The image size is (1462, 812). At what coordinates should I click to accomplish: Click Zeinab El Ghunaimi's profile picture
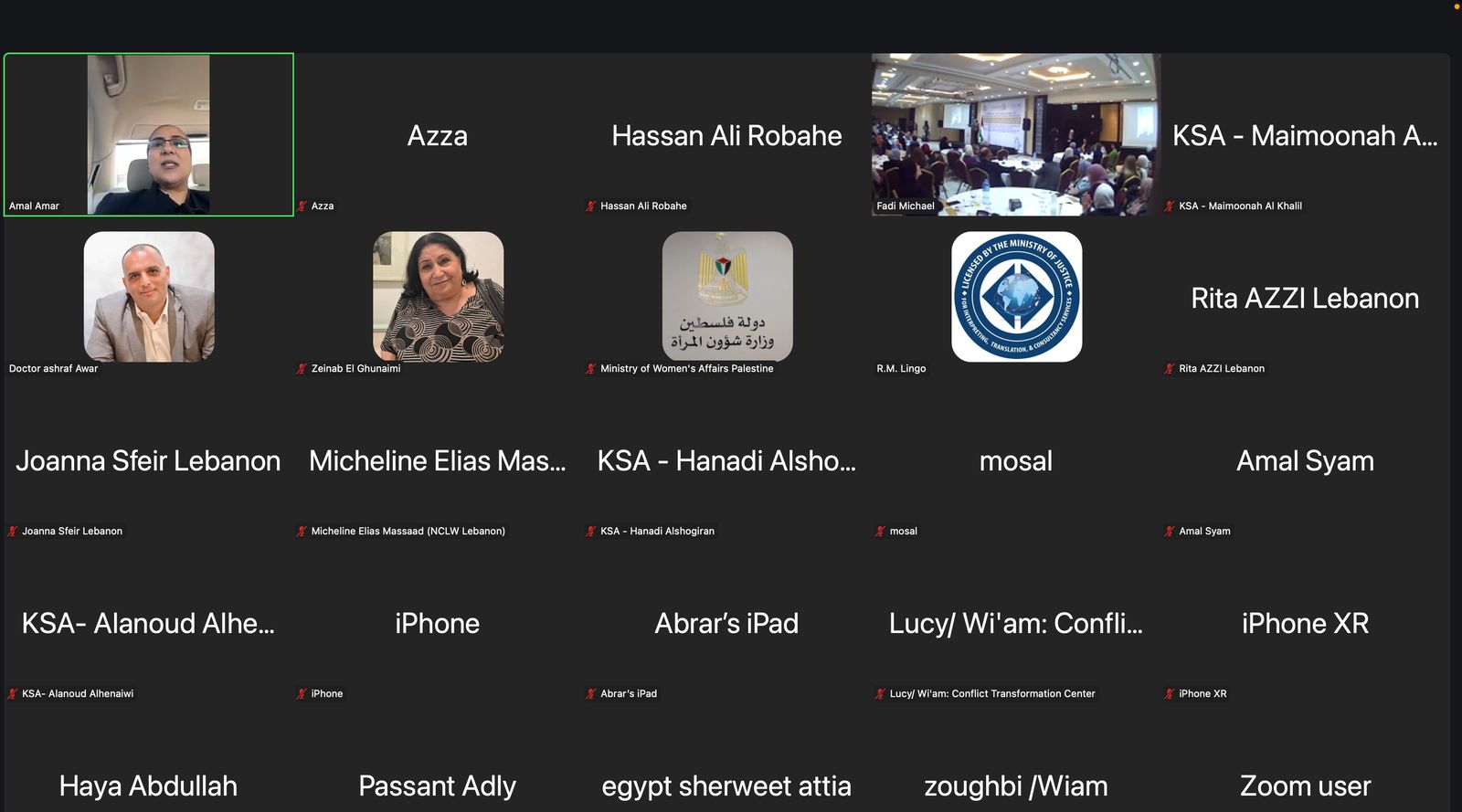pos(438,297)
